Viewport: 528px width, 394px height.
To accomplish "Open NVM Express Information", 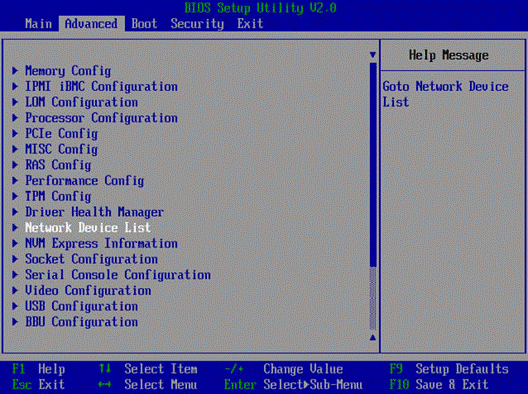I will (101, 243).
